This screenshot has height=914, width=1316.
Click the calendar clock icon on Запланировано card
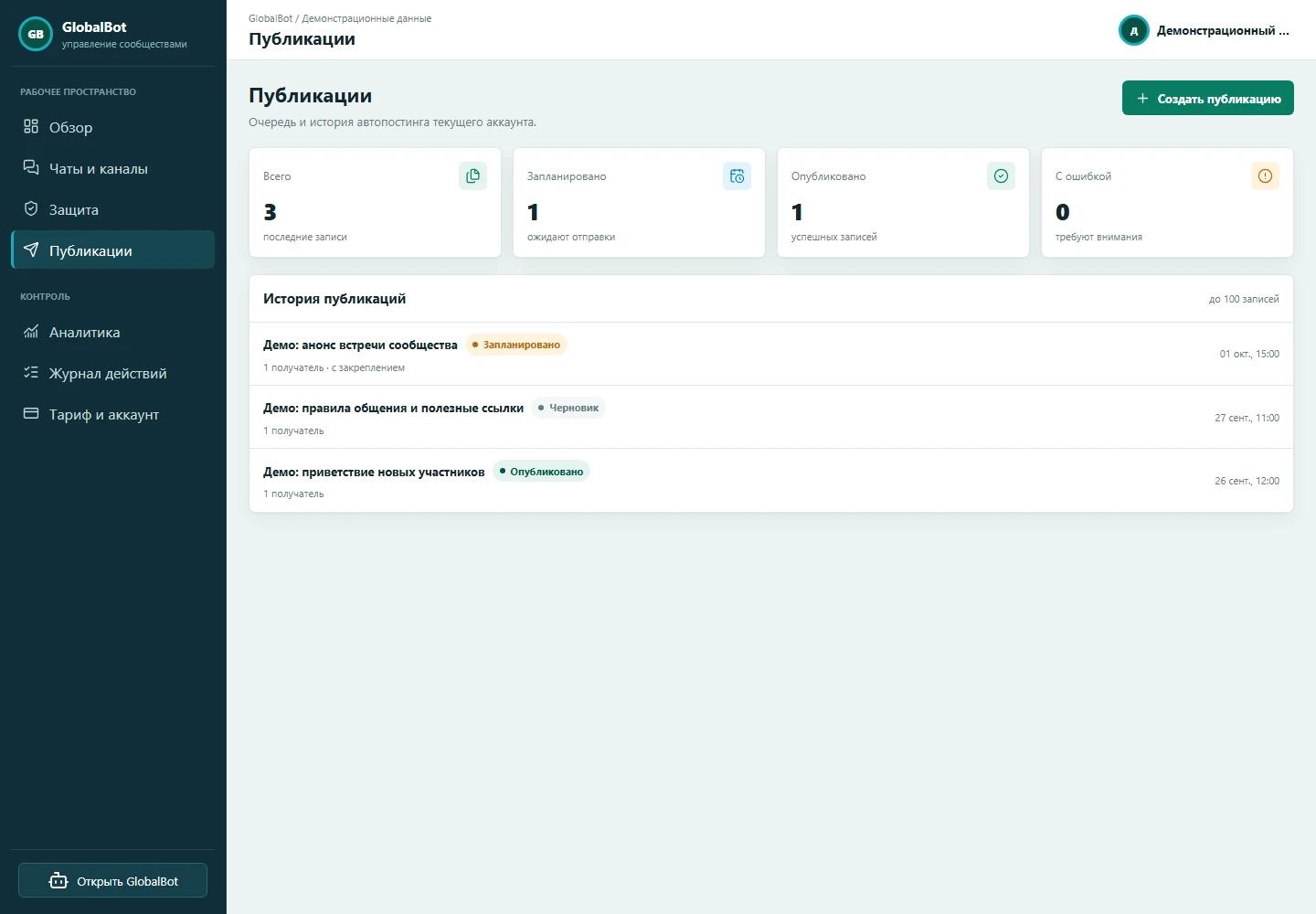click(737, 175)
